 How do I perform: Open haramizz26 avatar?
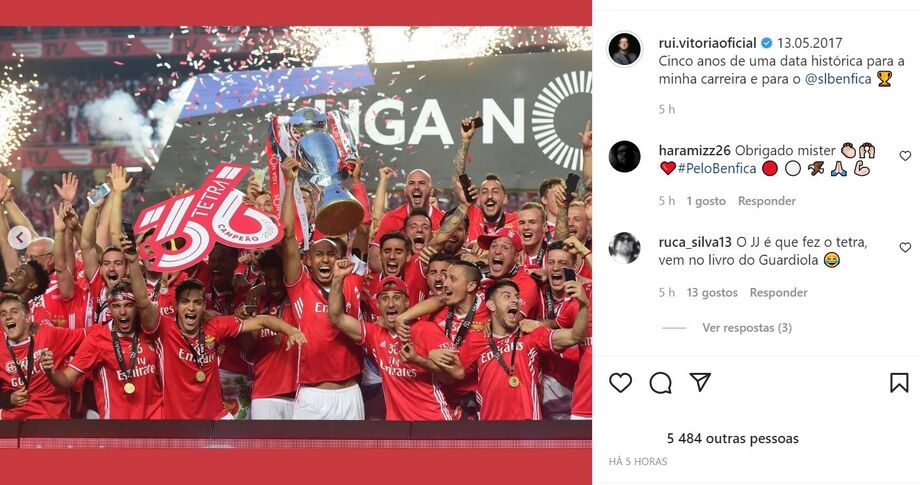(x=624, y=157)
